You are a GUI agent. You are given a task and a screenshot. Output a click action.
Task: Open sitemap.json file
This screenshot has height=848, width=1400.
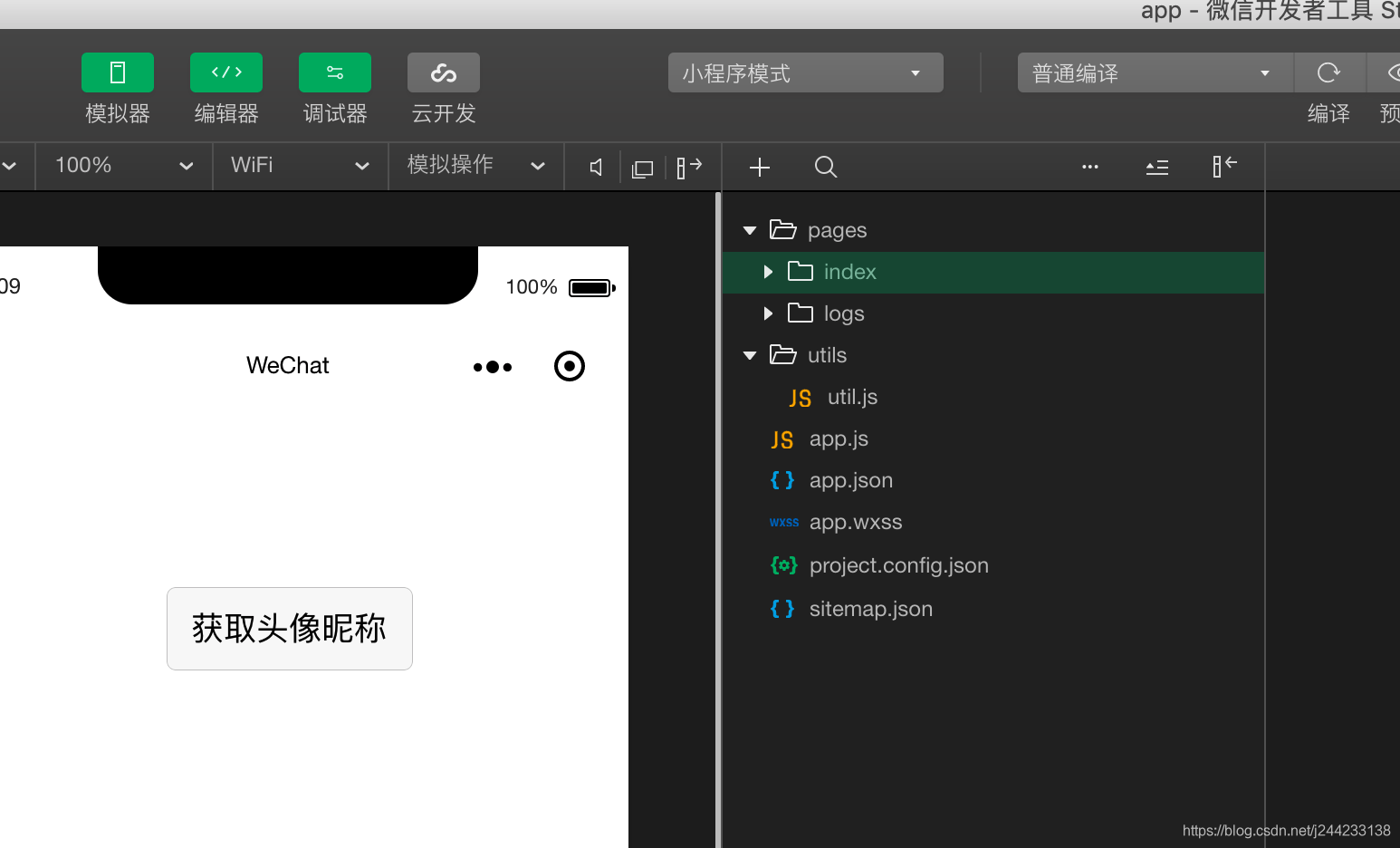coord(871,609)
